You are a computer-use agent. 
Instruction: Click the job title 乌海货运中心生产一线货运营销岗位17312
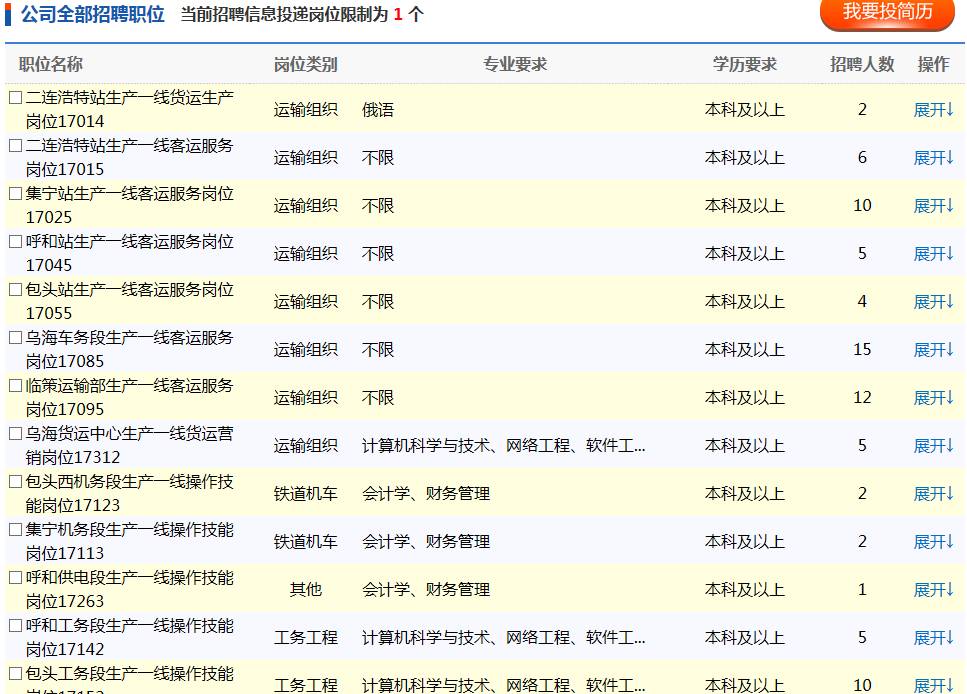click(x=130, y=445)
